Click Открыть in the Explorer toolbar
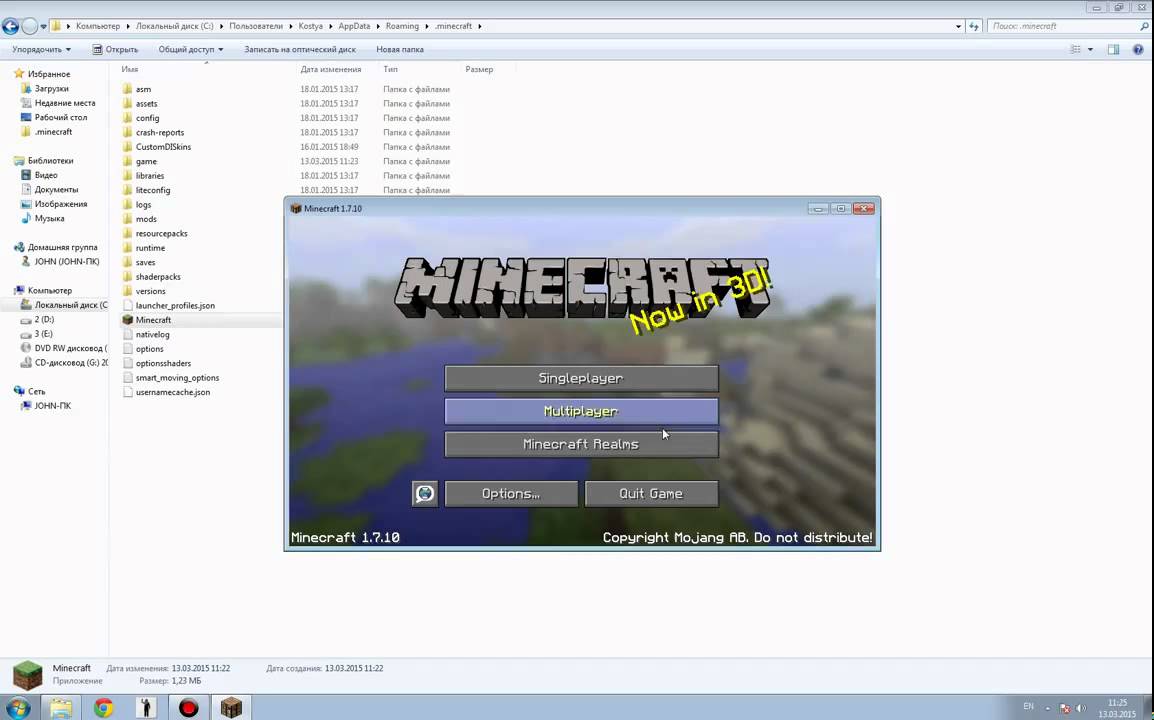1154x720 pixels. click(x=115, y=49)
